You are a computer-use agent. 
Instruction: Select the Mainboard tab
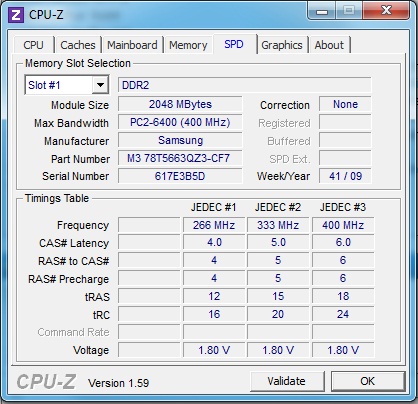[132, 45]
